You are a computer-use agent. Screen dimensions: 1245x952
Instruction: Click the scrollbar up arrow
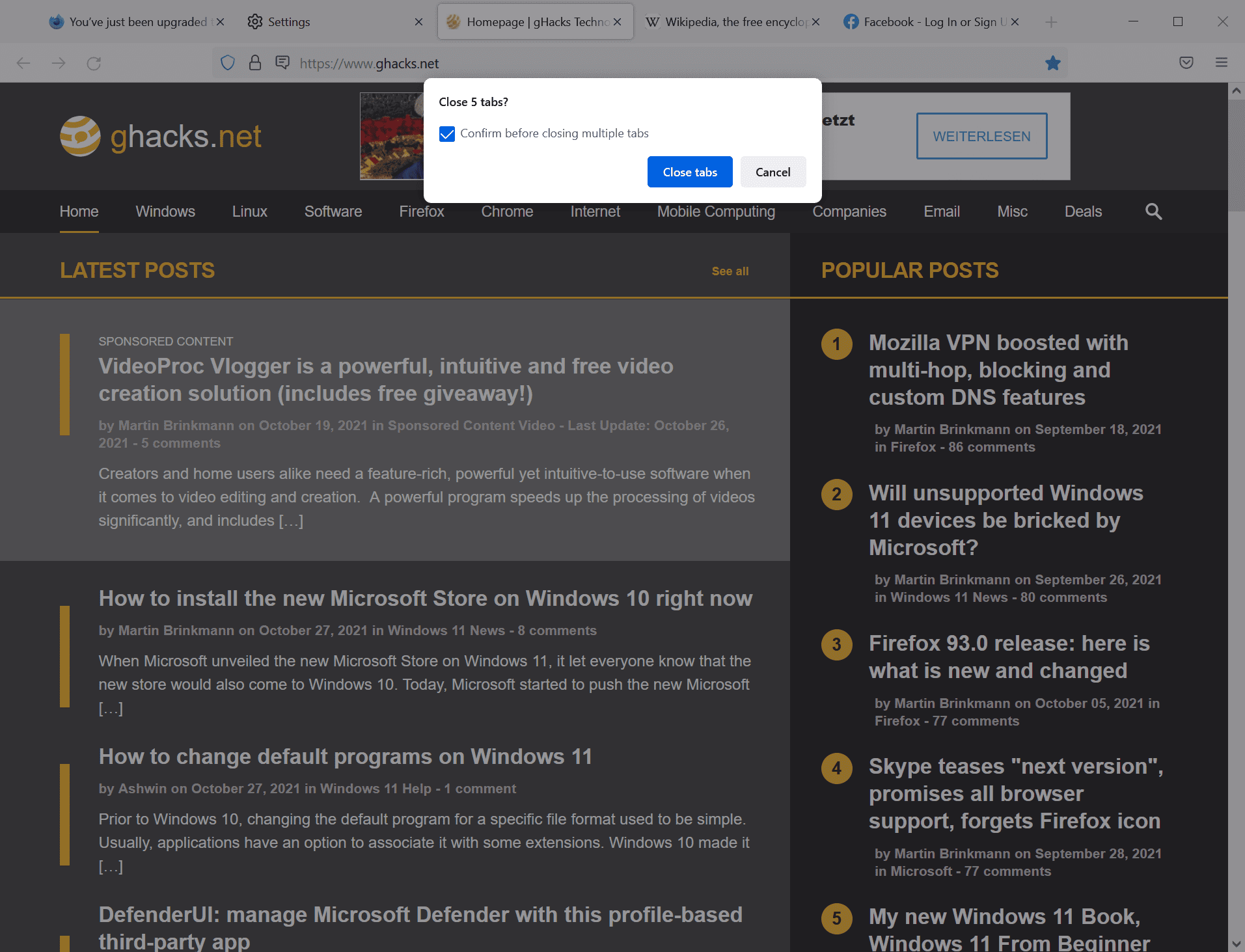tap(1237, 91)
